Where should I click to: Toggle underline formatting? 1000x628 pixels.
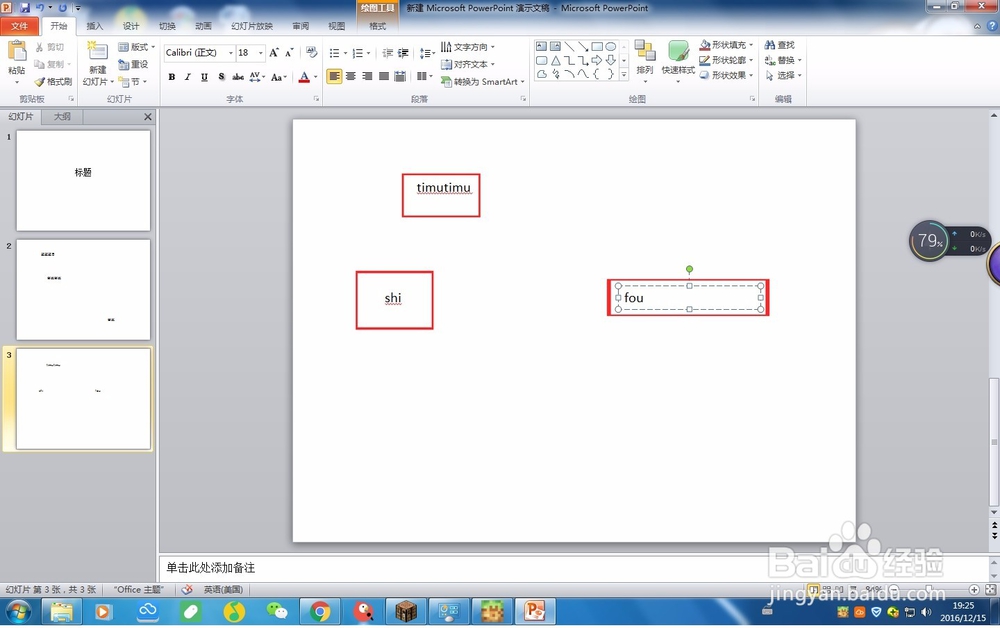click(x=203, y=76)
